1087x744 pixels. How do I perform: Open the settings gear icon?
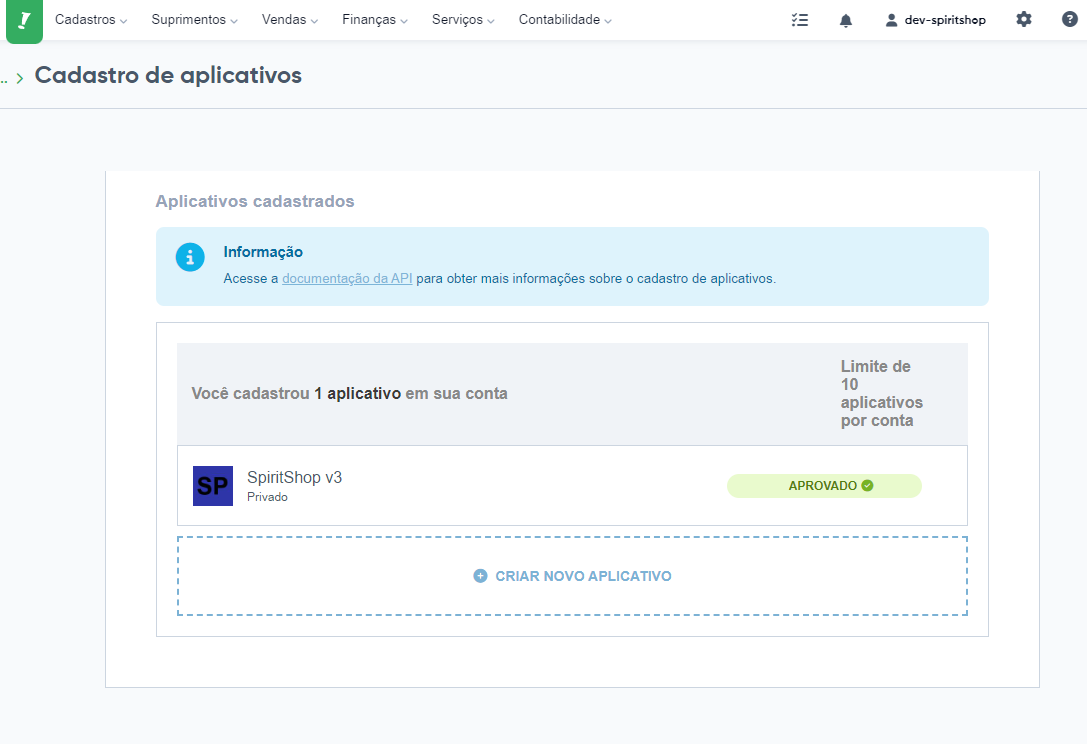pyautogui.click(x=1024, y=19)
